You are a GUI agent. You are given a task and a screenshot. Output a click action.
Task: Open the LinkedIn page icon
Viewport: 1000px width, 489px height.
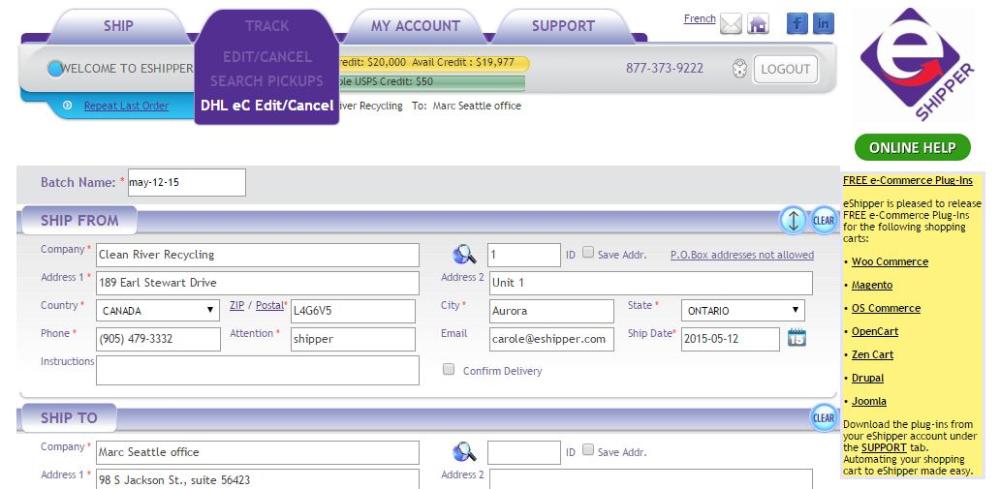823,24
